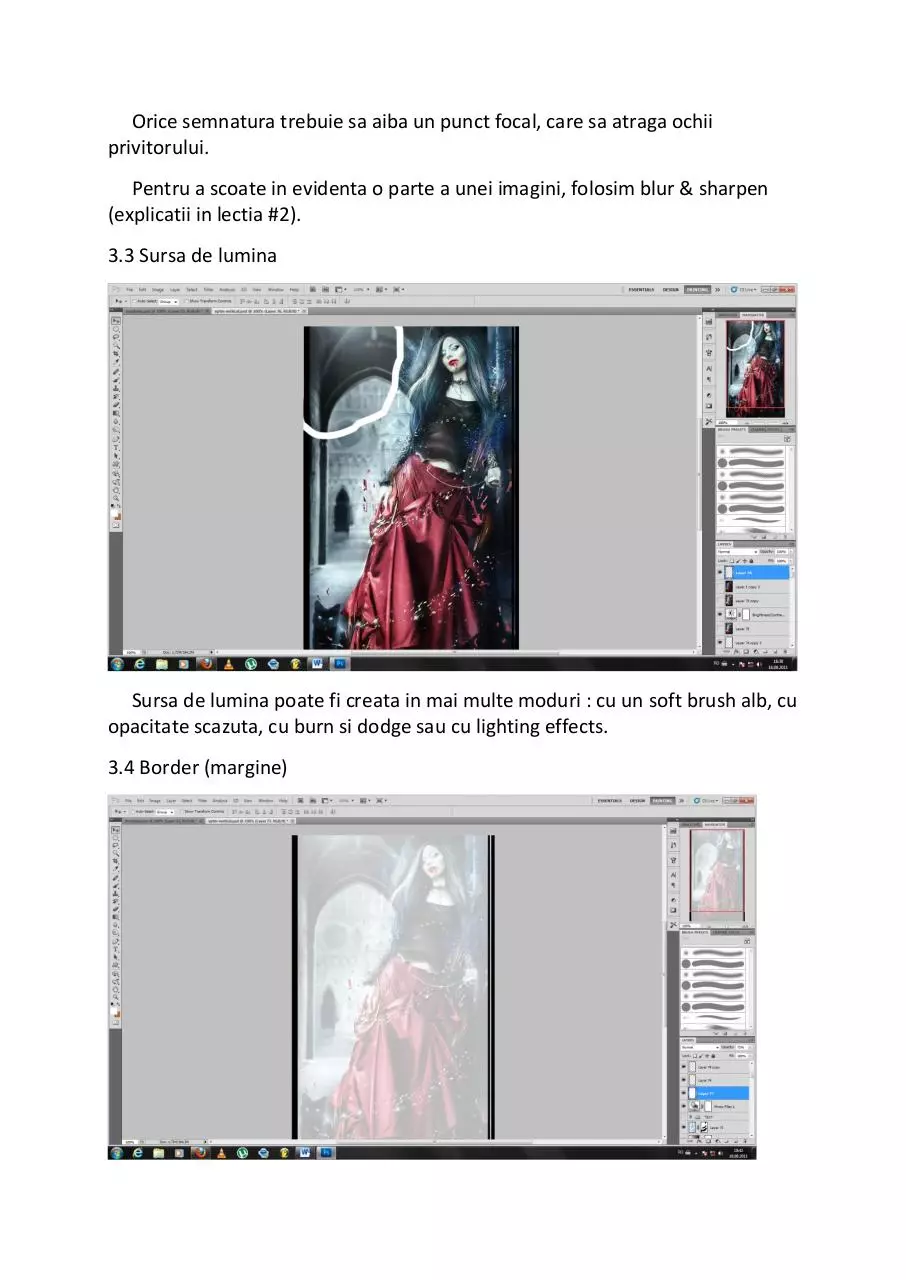Switch to Brush Presets tab in 3.3 screenshot
Screen dimensions: 906x1280
[x=732, y=430]
